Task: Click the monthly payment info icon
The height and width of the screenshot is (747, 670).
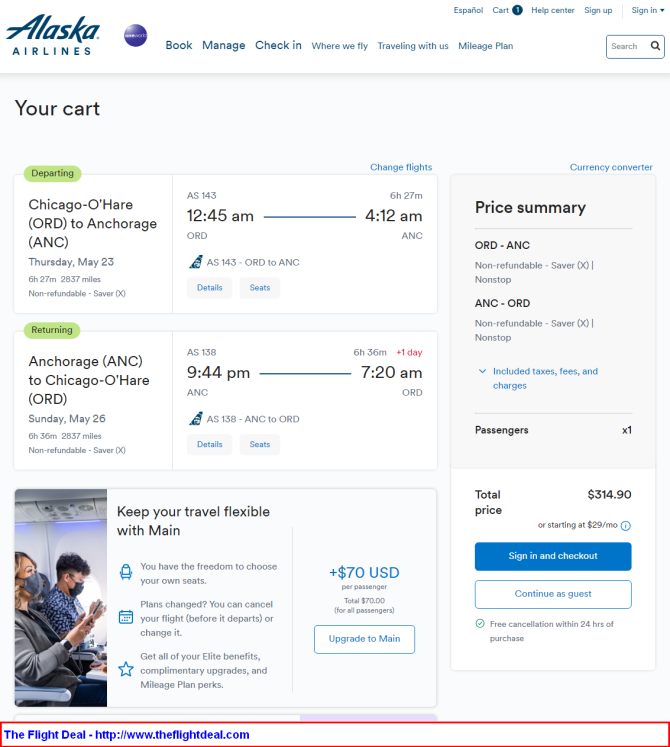Action: click(626, 525)
